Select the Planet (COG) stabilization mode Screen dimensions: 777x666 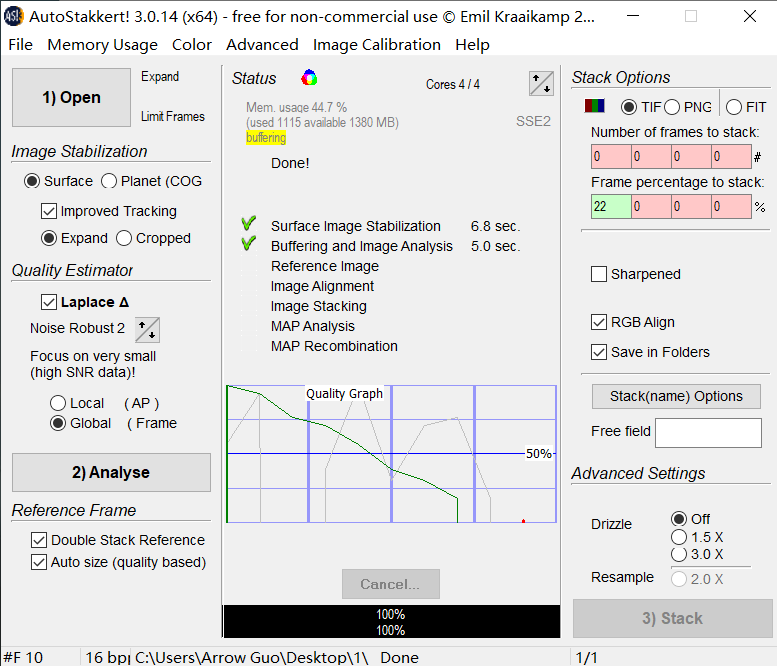[110, 181]
